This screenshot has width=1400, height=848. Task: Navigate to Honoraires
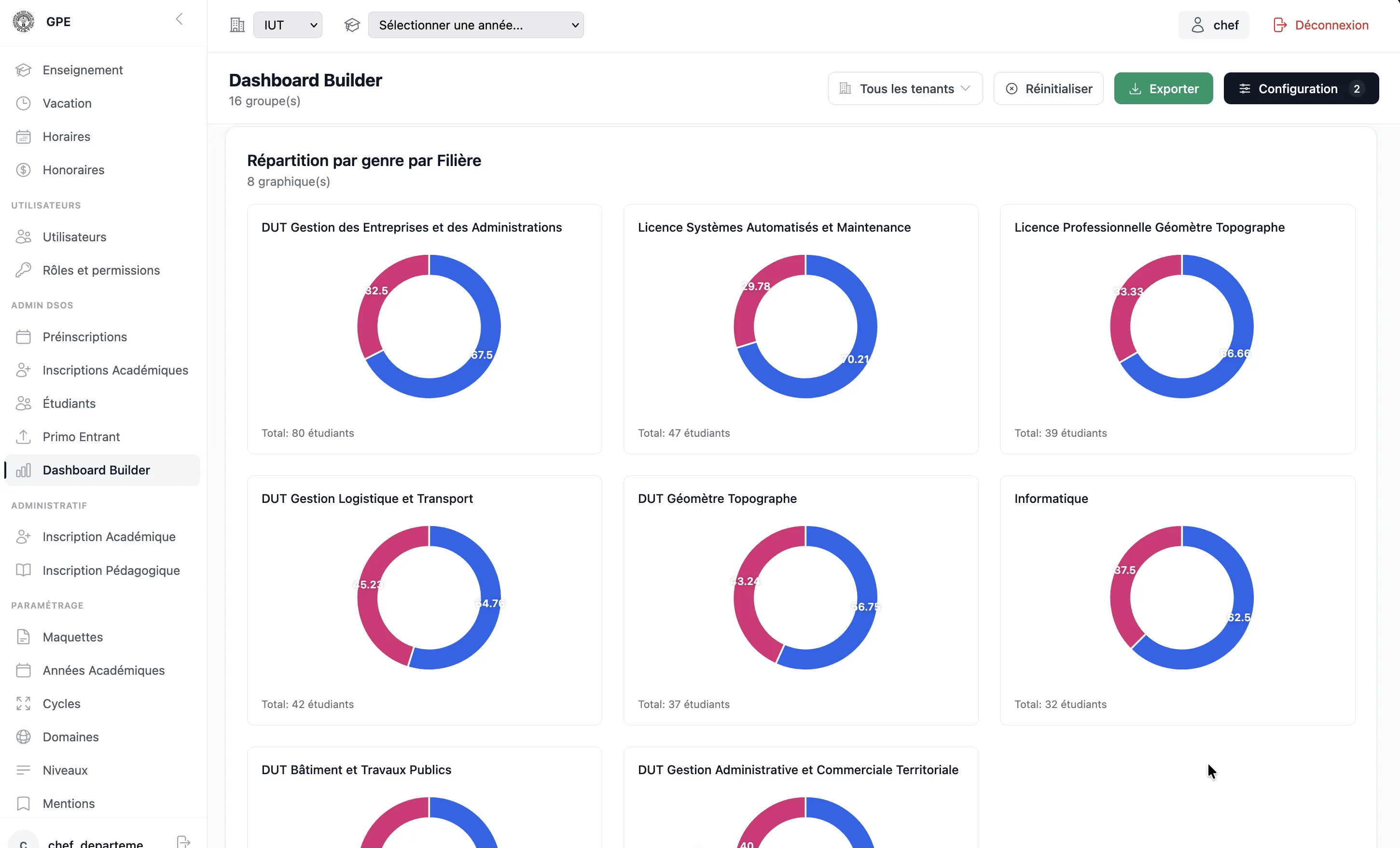(x=102, y=170)
